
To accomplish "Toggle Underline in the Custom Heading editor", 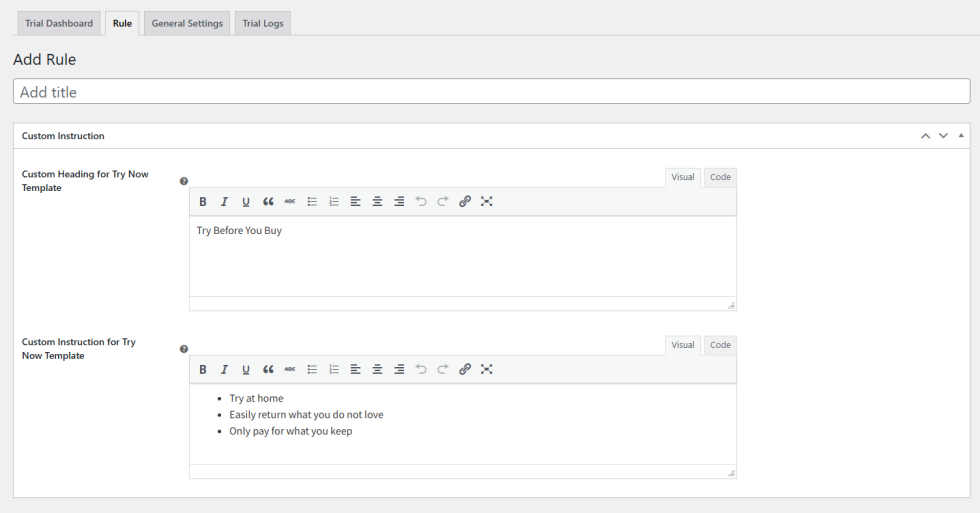I will tap(246, 201).
